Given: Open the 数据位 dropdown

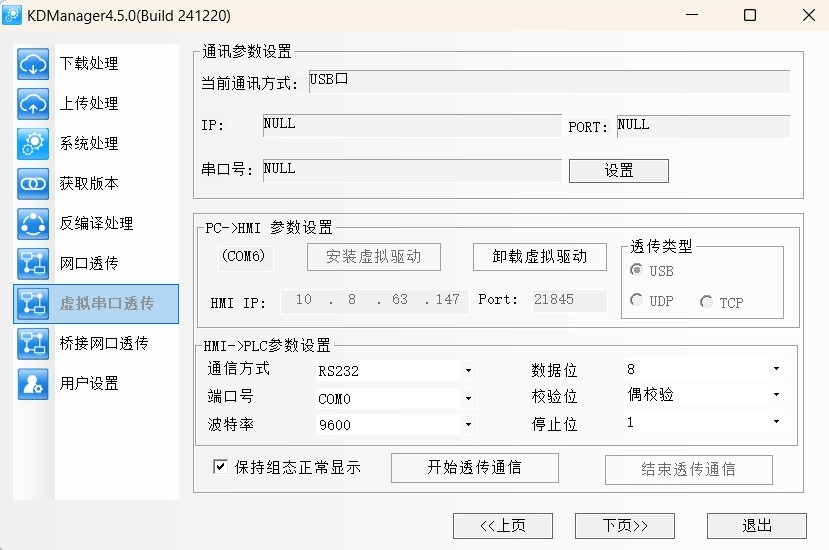Looking at the screenshot, I should 704,369.
